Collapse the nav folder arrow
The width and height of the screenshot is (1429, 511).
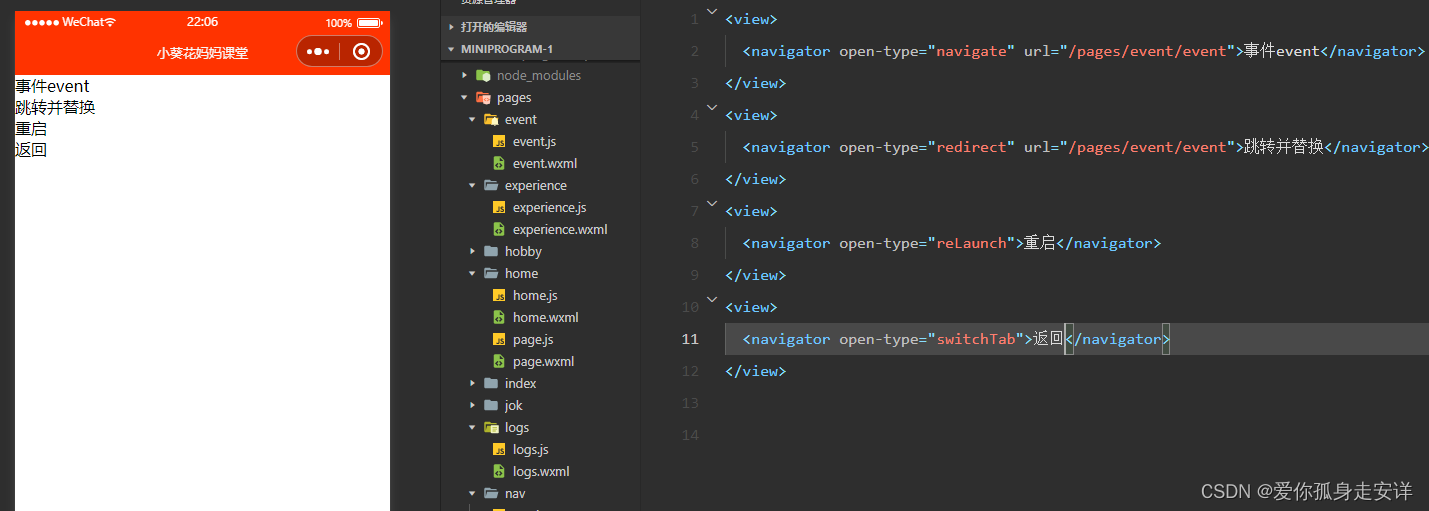(x=472, y=493)
